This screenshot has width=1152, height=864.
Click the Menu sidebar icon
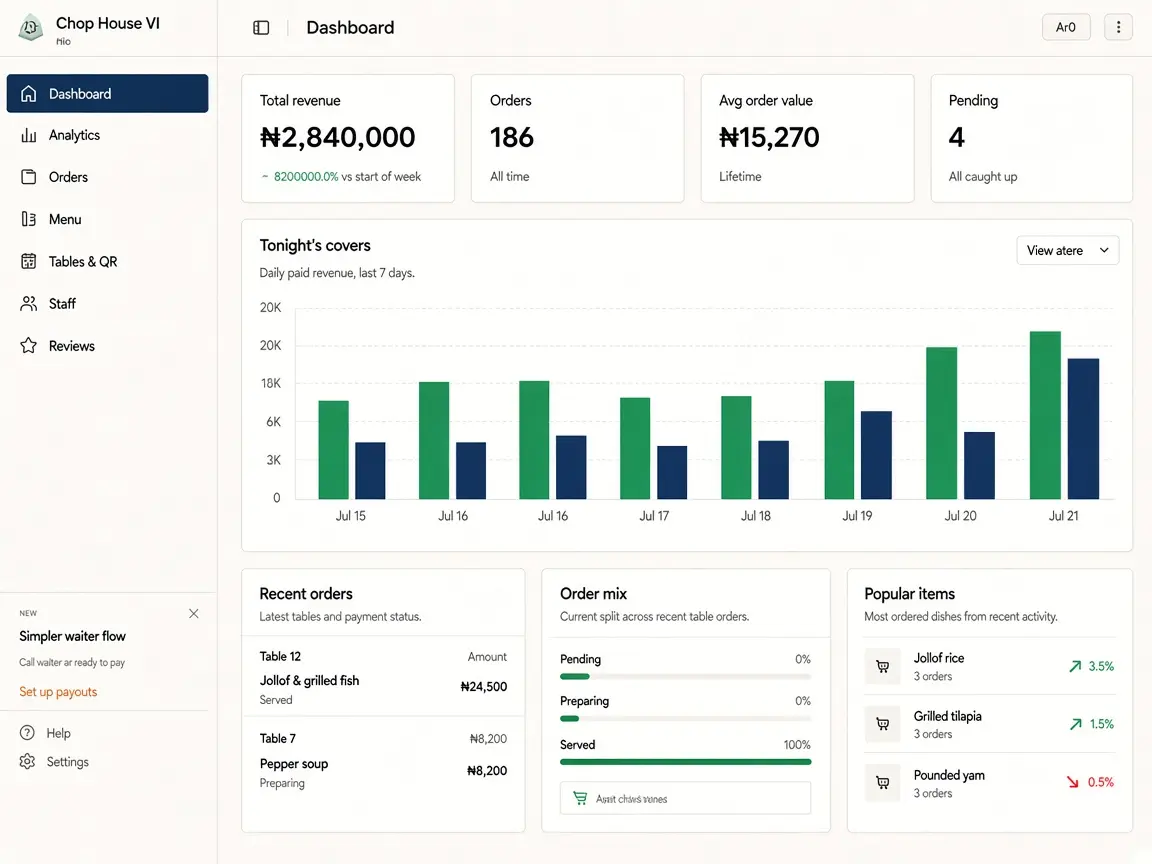pyautogui.click(x=29, y=219)
